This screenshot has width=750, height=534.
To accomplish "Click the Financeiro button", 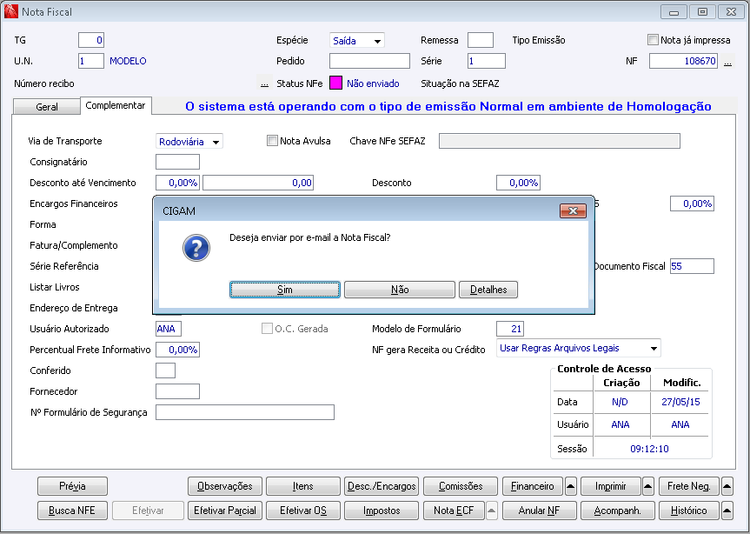I will (x=532, y=486).
